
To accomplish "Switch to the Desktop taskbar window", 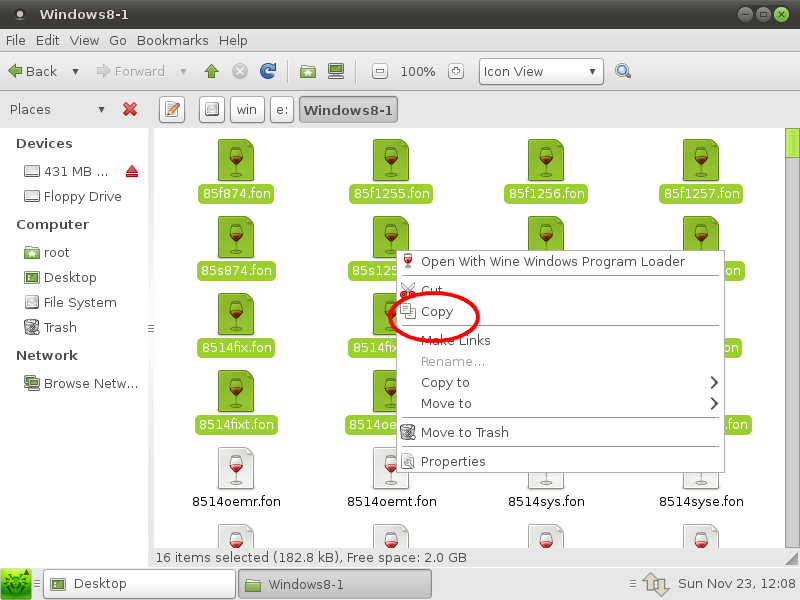I will pyautogui.click(x=139, y=584).
